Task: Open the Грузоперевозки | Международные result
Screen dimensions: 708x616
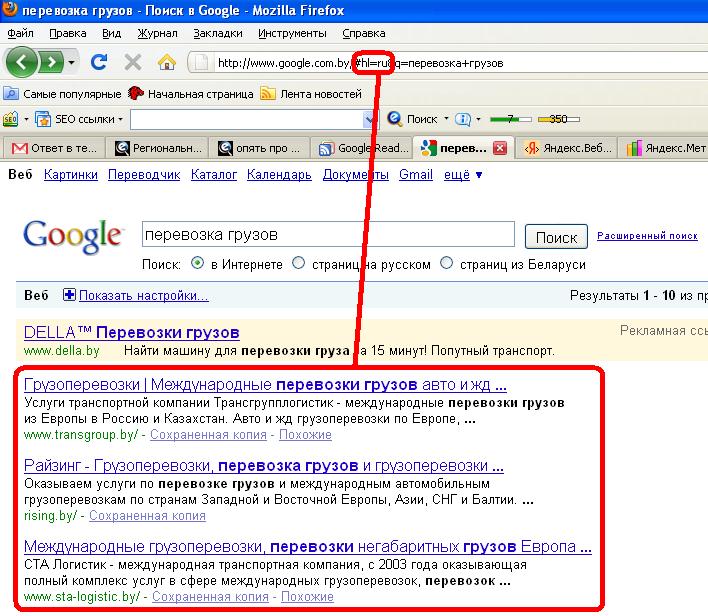Action: coord(265,385)
